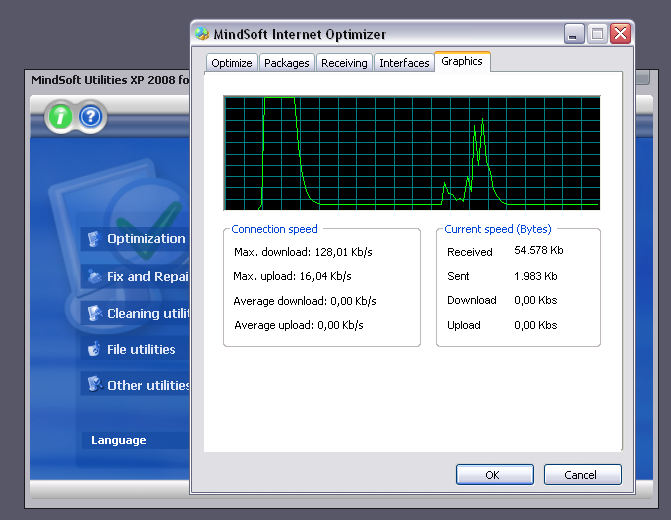The image size is (671, 520).
Task: Switch to the Optimize tab
Action: [232, 63]
